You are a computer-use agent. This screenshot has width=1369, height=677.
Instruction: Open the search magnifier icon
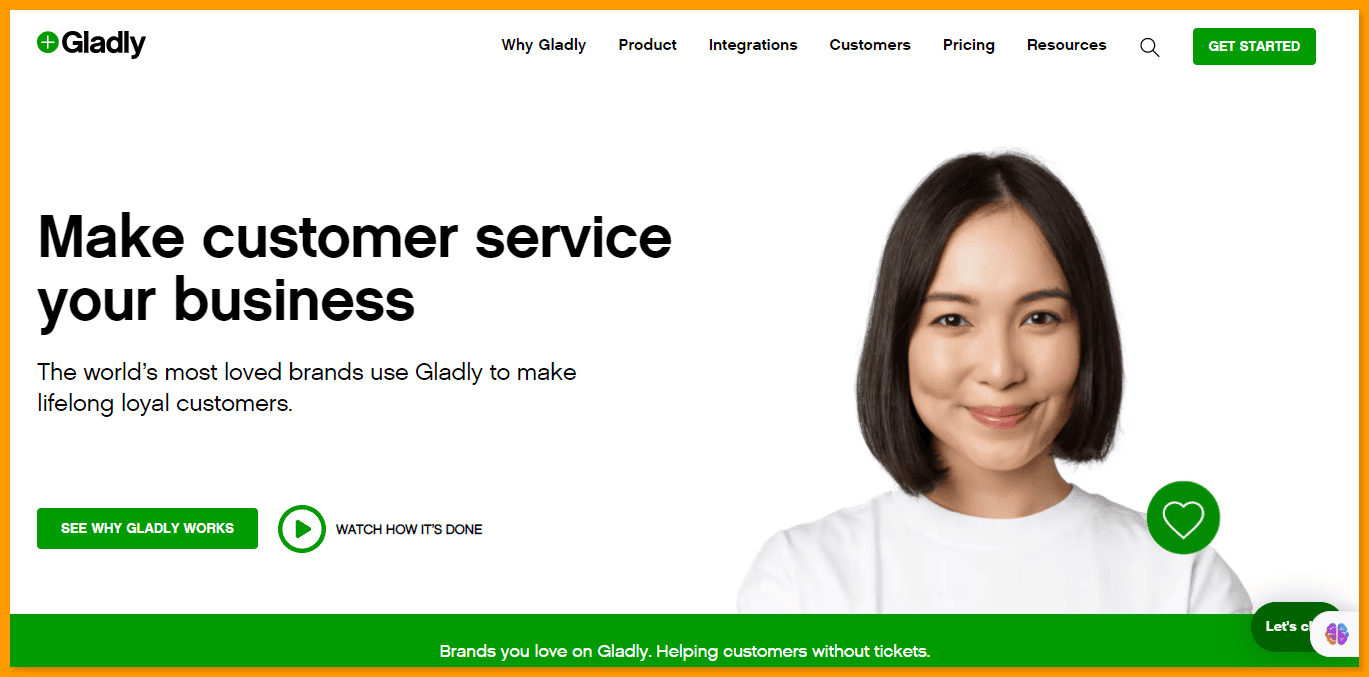pyautogui.click(x=1150, y=47)
